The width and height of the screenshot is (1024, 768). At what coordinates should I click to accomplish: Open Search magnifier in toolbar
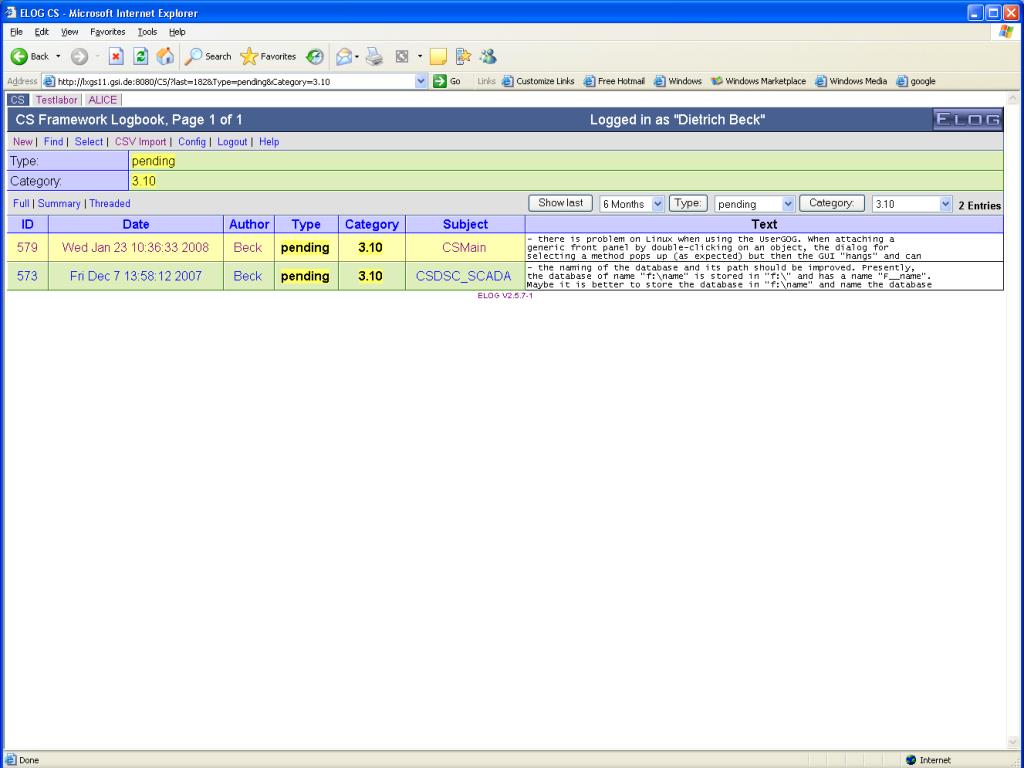coord(208,57)
